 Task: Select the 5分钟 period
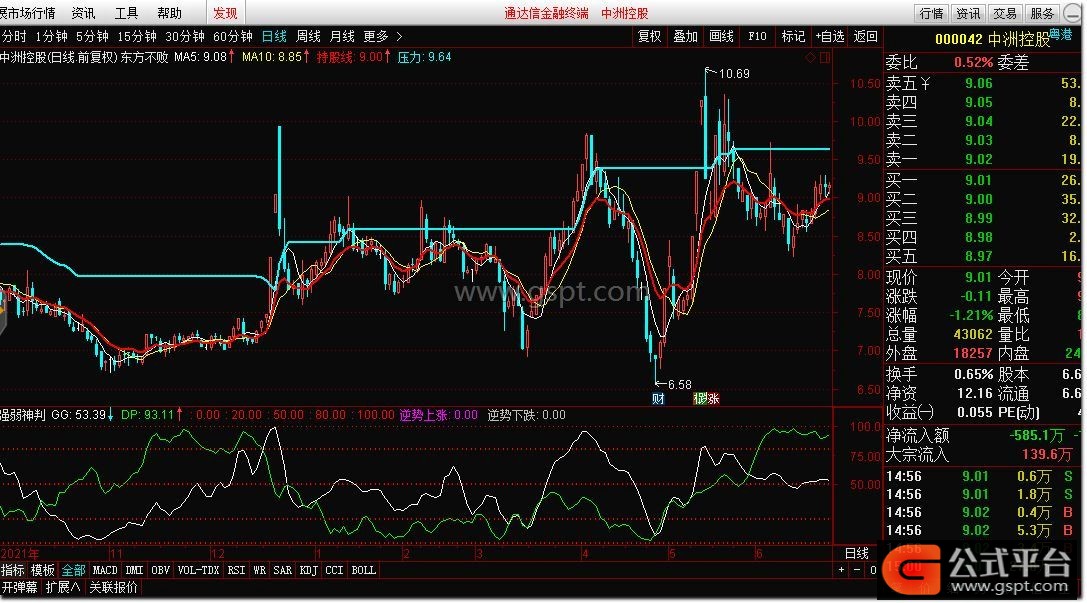[x=92, y=36]
